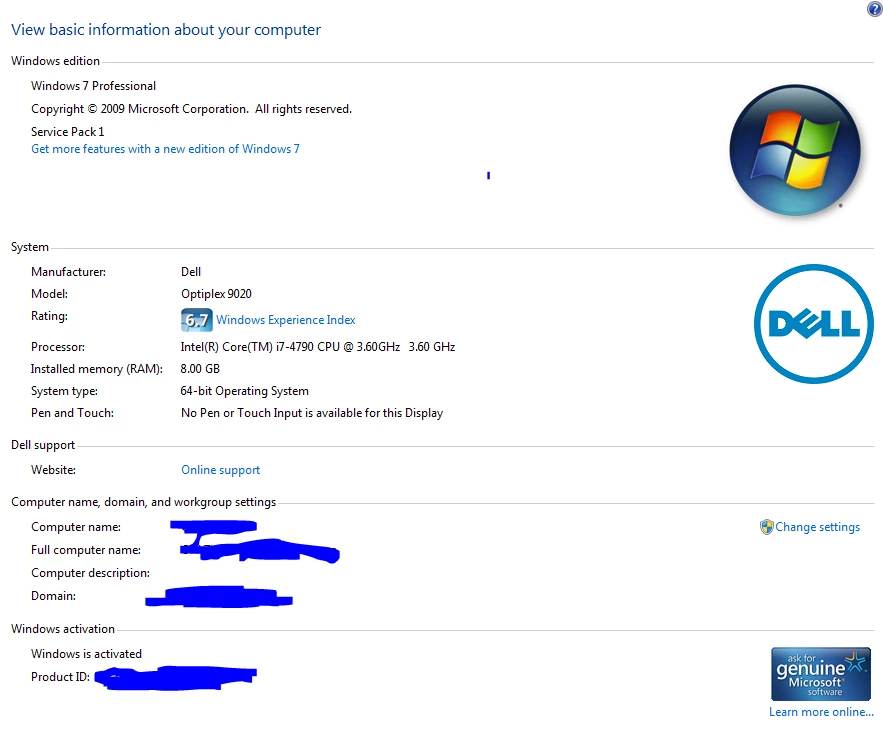Click the Dell support section header
The width and height of the screenshot is (883, 748).
(x=43, y=445)
